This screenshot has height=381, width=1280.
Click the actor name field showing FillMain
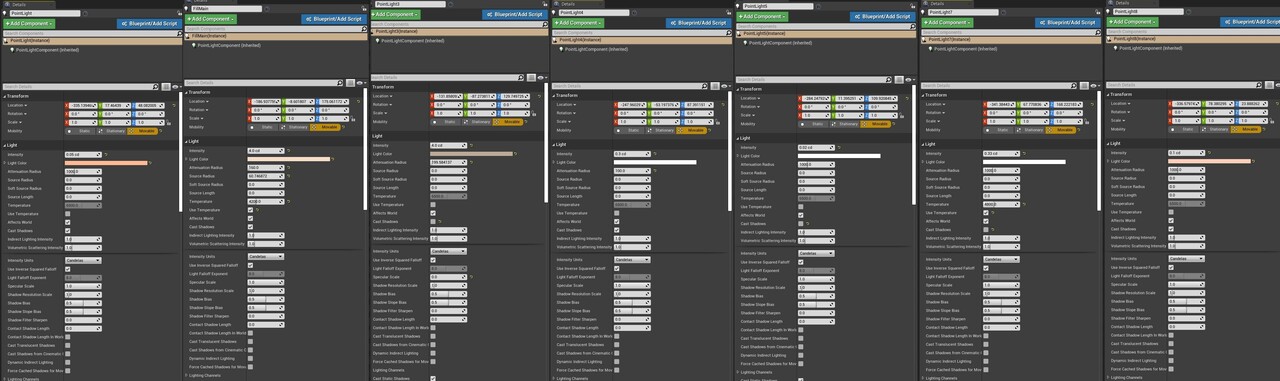(x=227, y=9)
